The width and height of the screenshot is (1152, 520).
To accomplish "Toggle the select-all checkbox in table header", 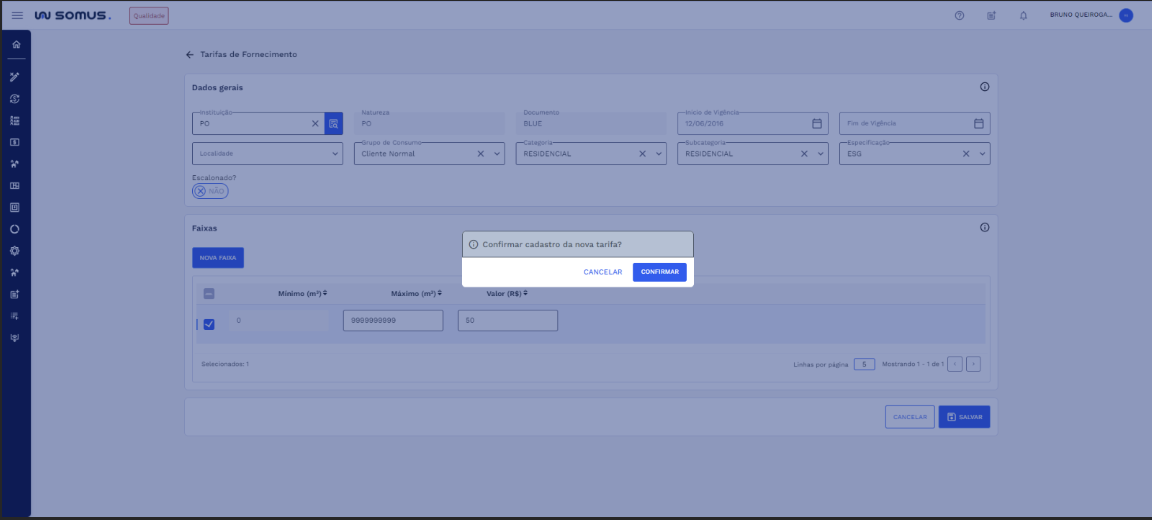I will click(209, 294).
